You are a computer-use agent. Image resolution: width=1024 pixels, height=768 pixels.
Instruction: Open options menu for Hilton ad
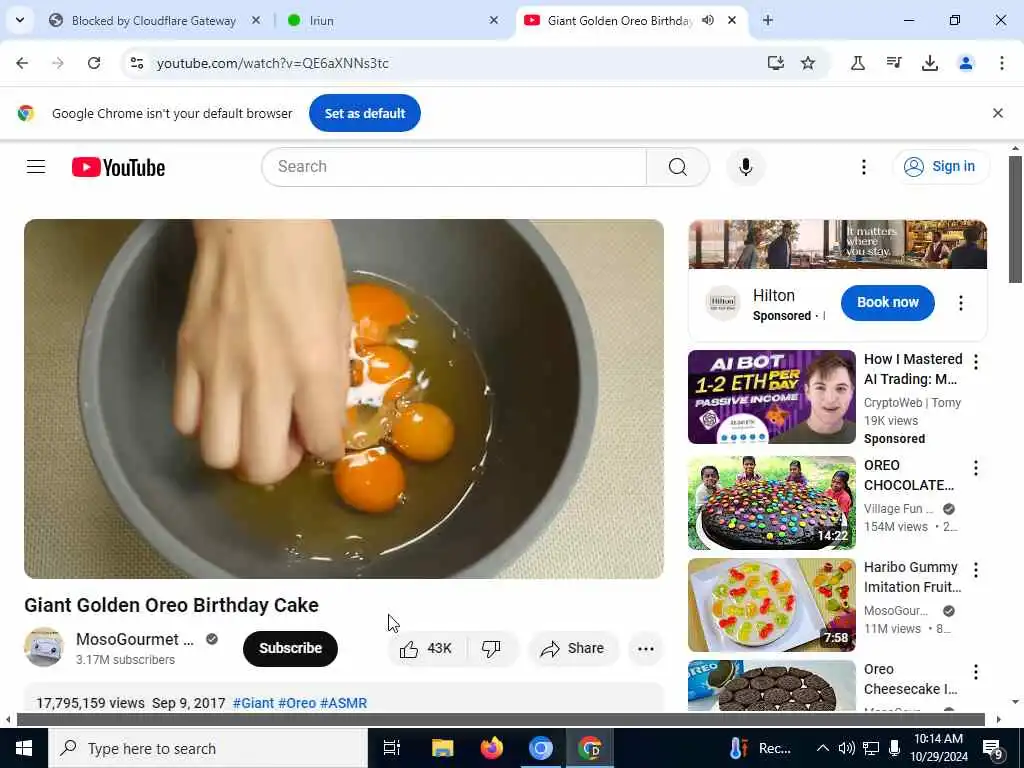coord(960,302)
